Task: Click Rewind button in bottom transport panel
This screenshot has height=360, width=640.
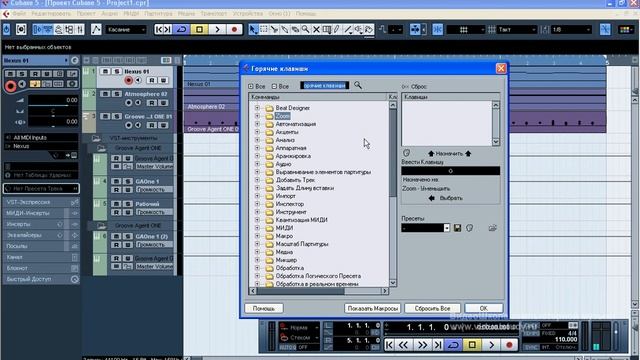Action: [403, 345]
